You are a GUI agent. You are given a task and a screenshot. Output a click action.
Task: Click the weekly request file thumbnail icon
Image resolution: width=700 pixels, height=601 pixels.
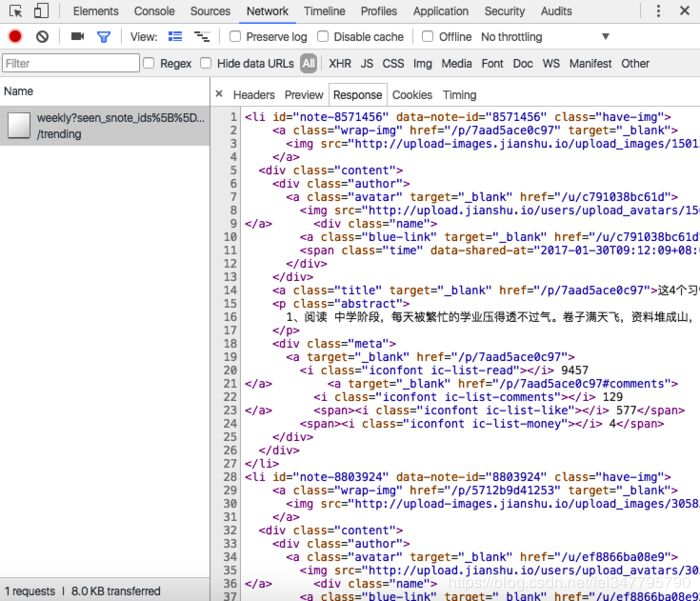tap(19, 125)
